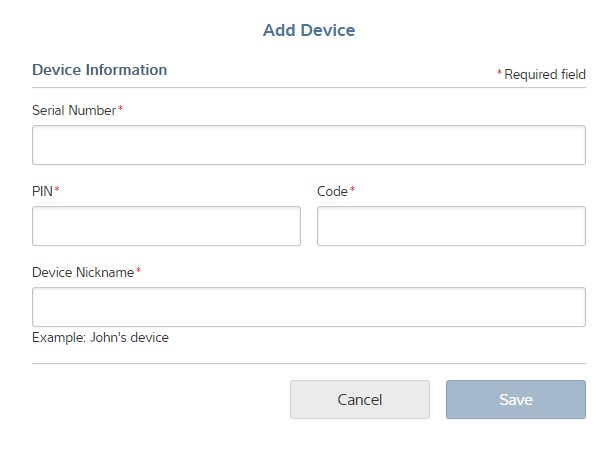Click the red asterisk next to PIN

57,190
